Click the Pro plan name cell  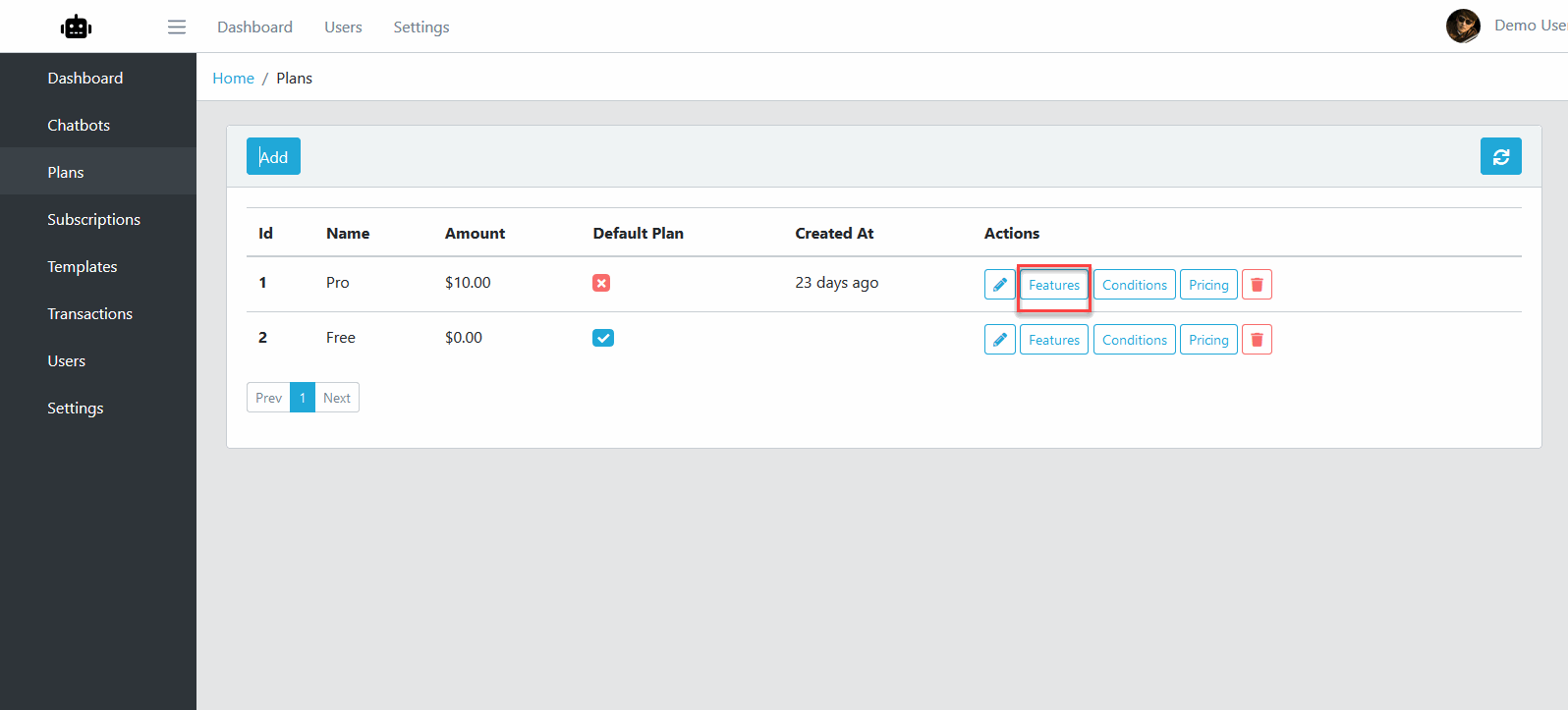[x=337, y=282]
